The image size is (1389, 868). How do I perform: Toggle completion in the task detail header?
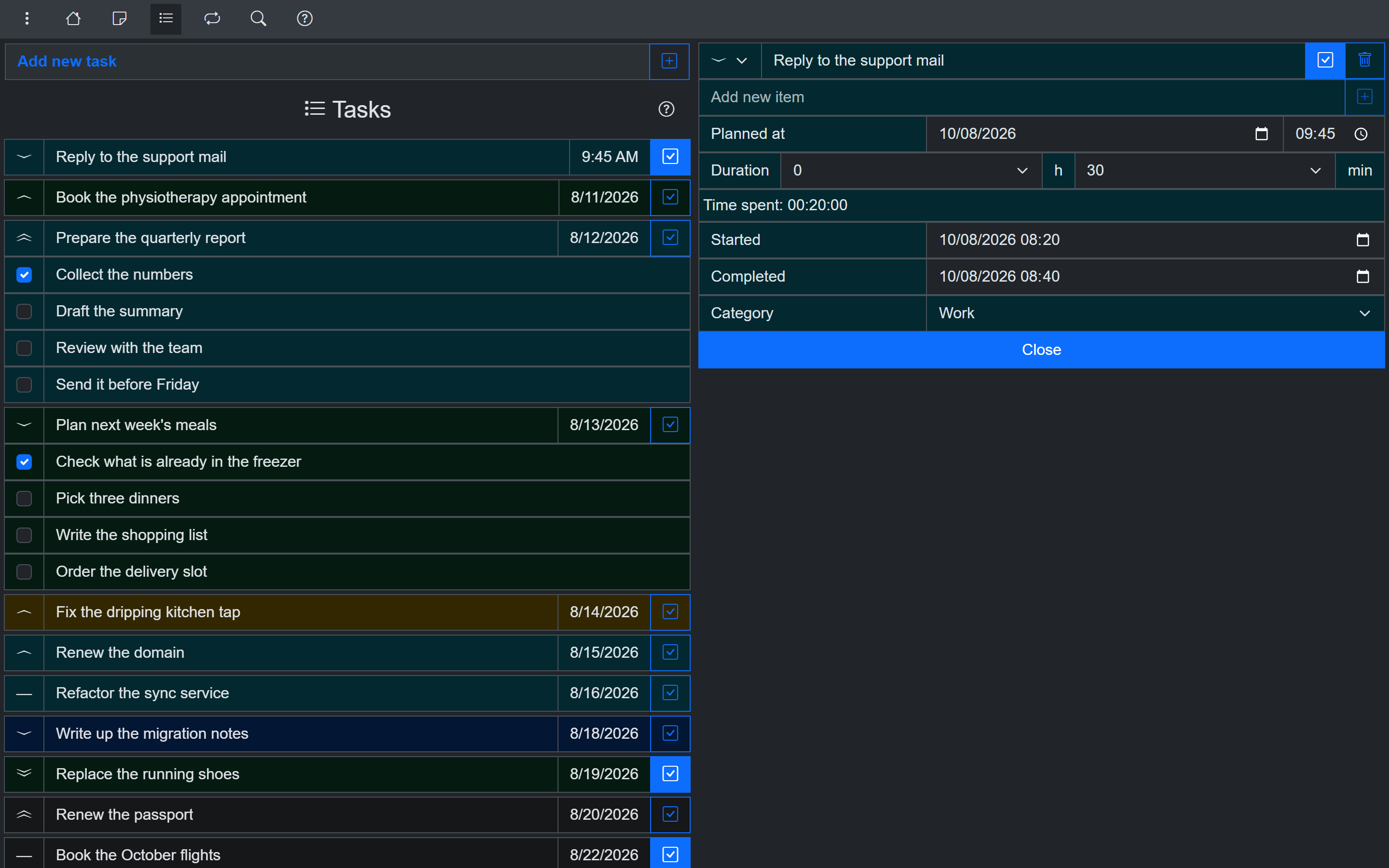[1325, 60]
